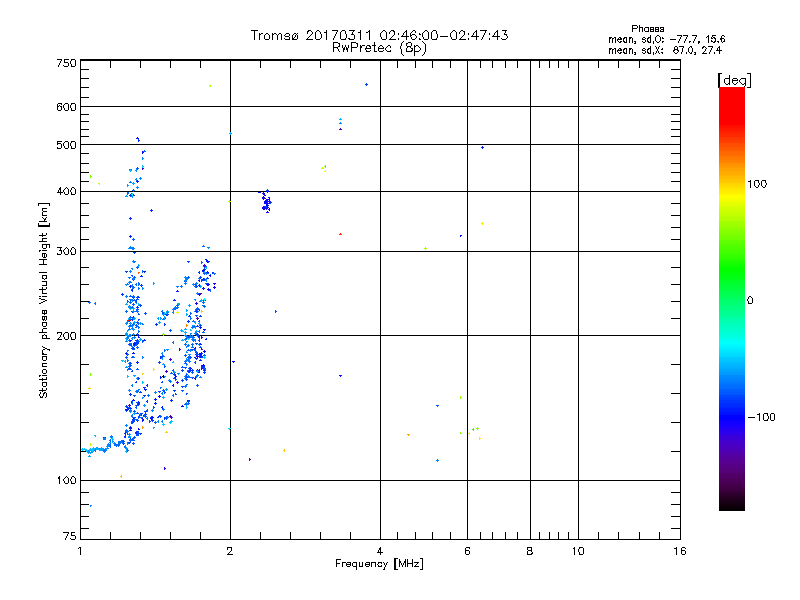
Task: Click the x-axis tick label '1'
Action: coord(80,551)
